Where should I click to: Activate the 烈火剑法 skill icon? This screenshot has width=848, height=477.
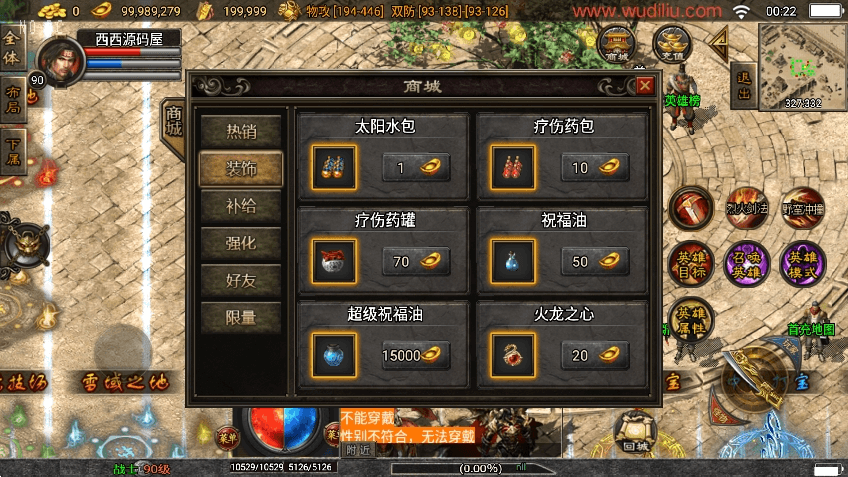[747, 208]
